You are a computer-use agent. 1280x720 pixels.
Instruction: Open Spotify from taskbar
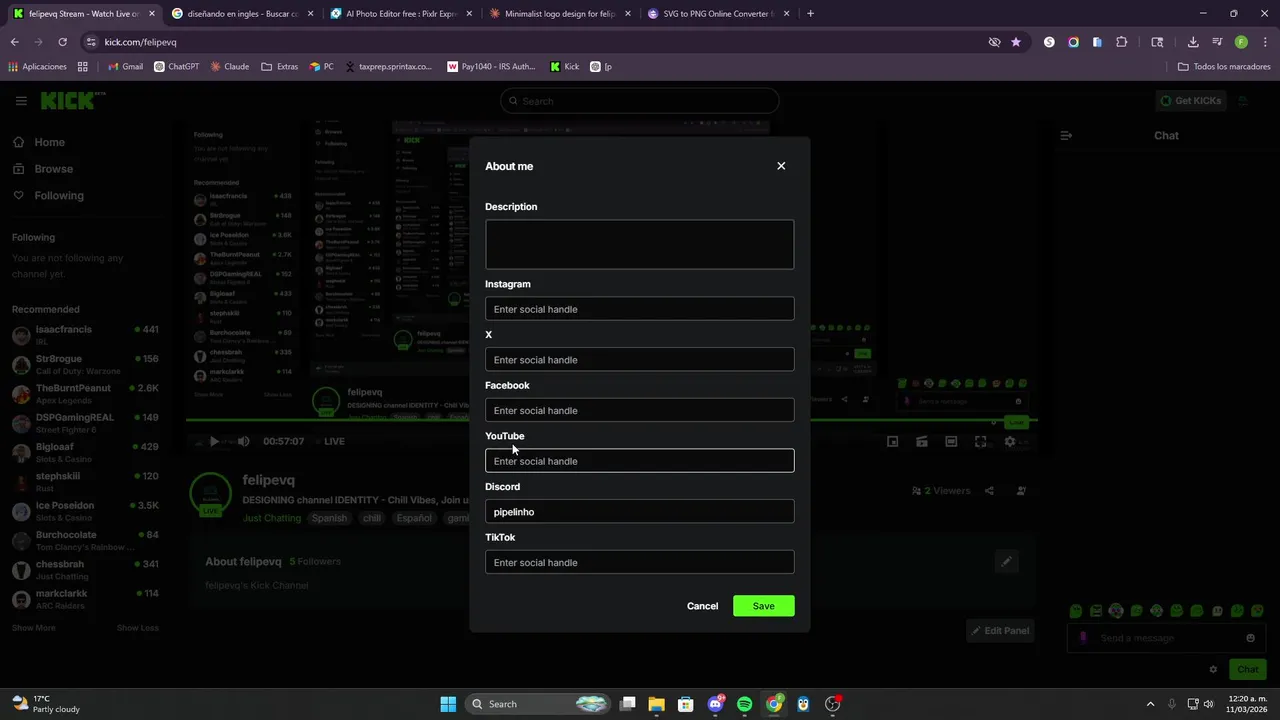[744, 704]
